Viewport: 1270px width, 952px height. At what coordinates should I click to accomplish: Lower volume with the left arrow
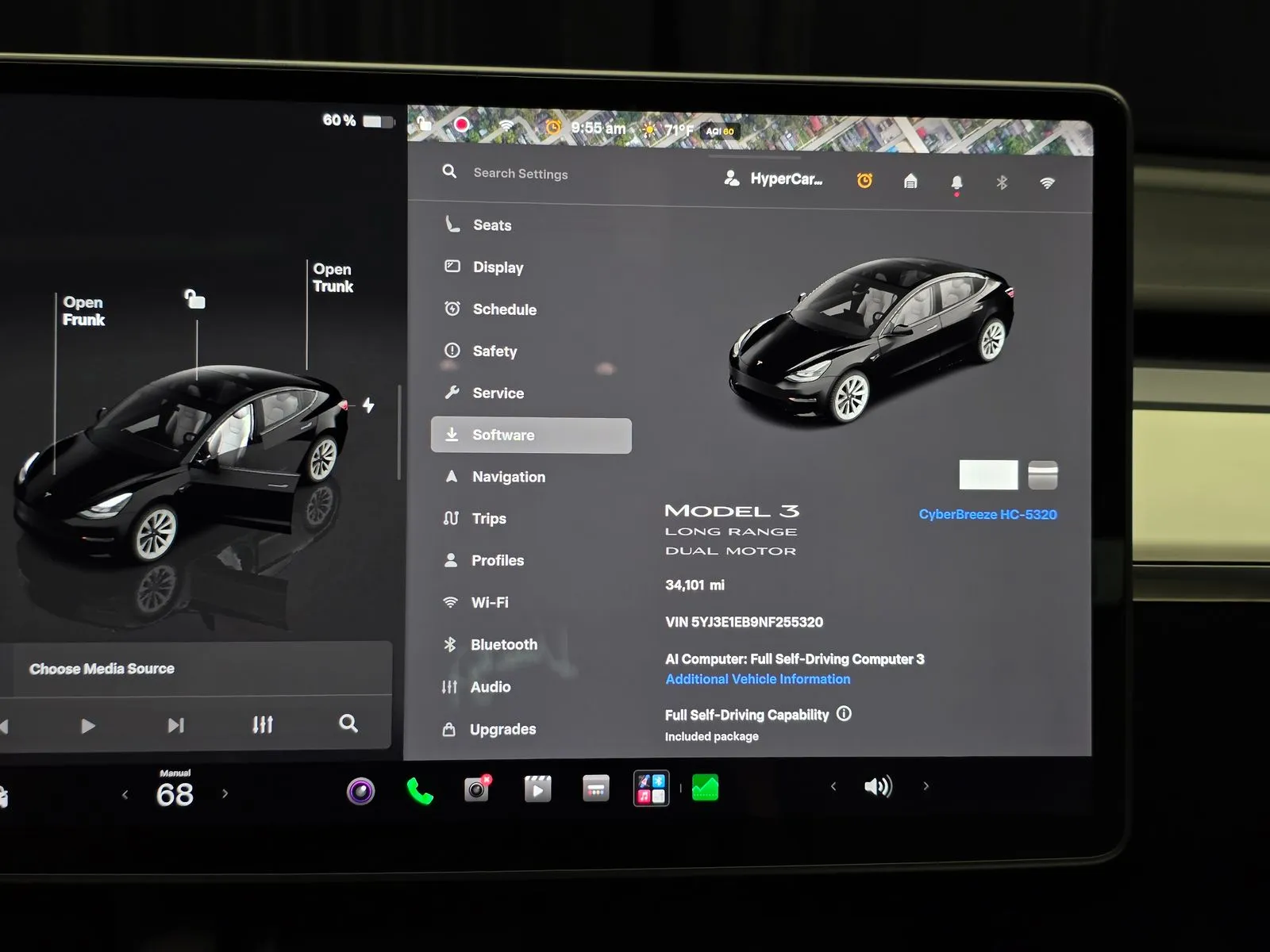click(833, 786)
